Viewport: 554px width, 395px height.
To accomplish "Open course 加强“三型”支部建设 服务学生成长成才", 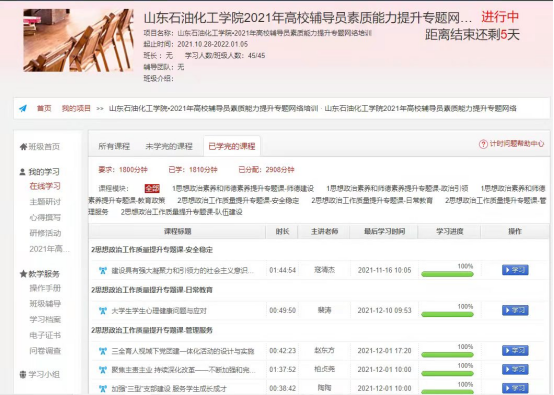I will 169,389.
